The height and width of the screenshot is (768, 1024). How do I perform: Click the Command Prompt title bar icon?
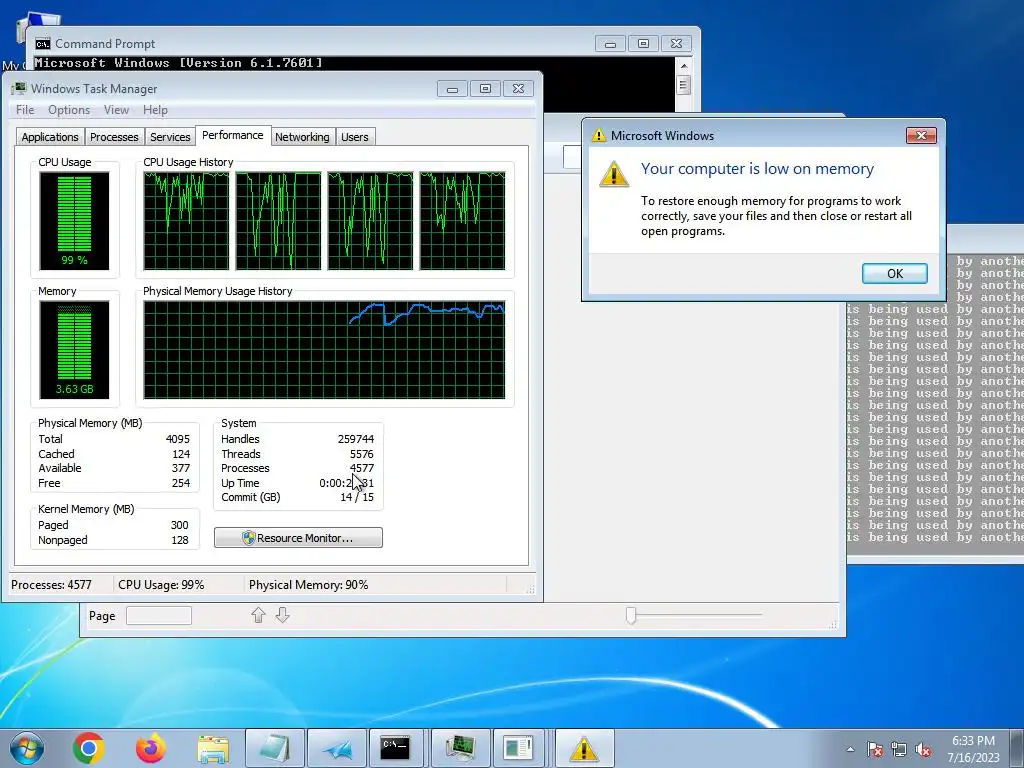pyautogui.click(x=43, y=44)
